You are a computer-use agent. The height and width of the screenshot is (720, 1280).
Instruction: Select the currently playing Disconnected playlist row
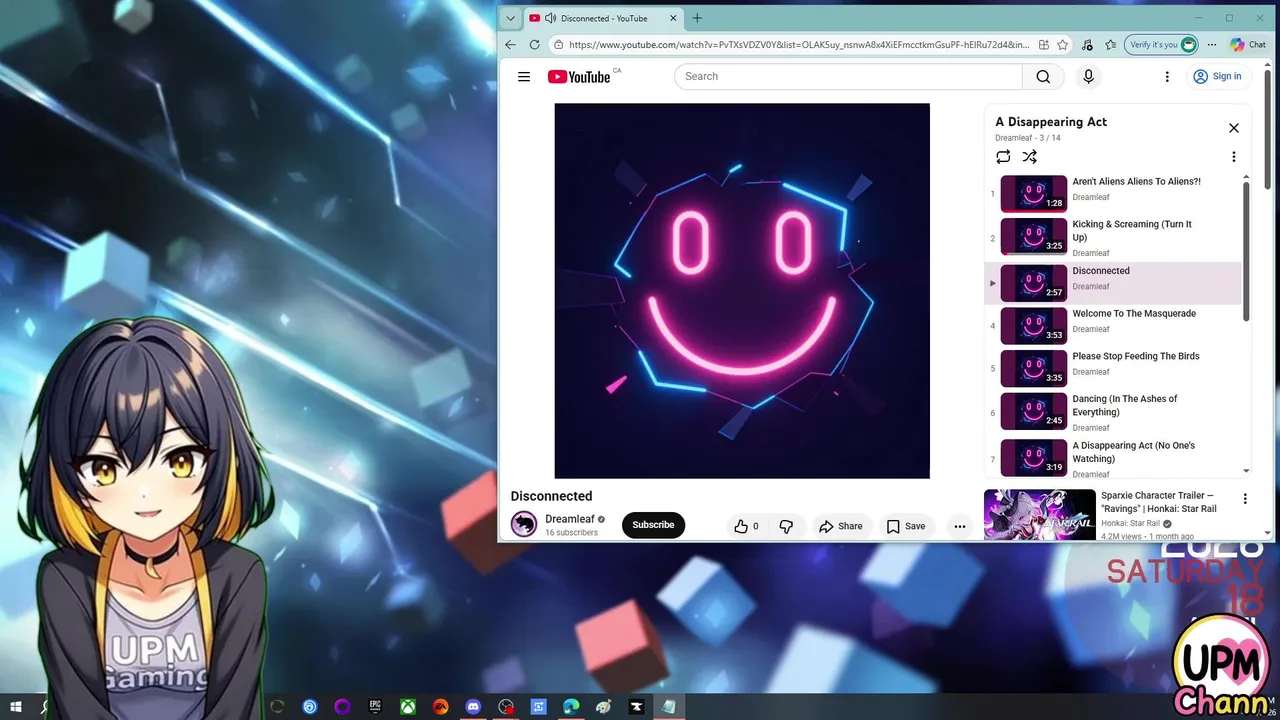[x=1113, y=283]
